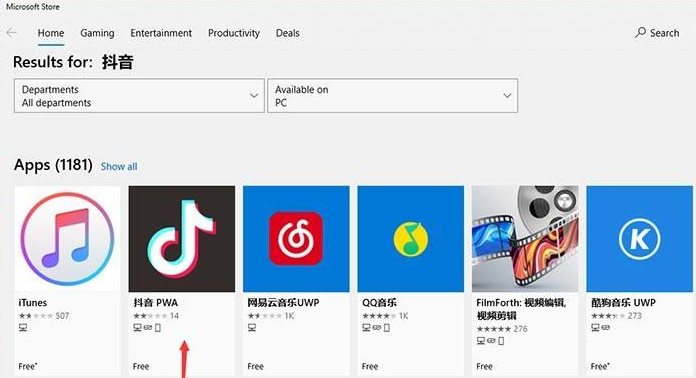Click Free price under QQ音乐

pos(370,366)
